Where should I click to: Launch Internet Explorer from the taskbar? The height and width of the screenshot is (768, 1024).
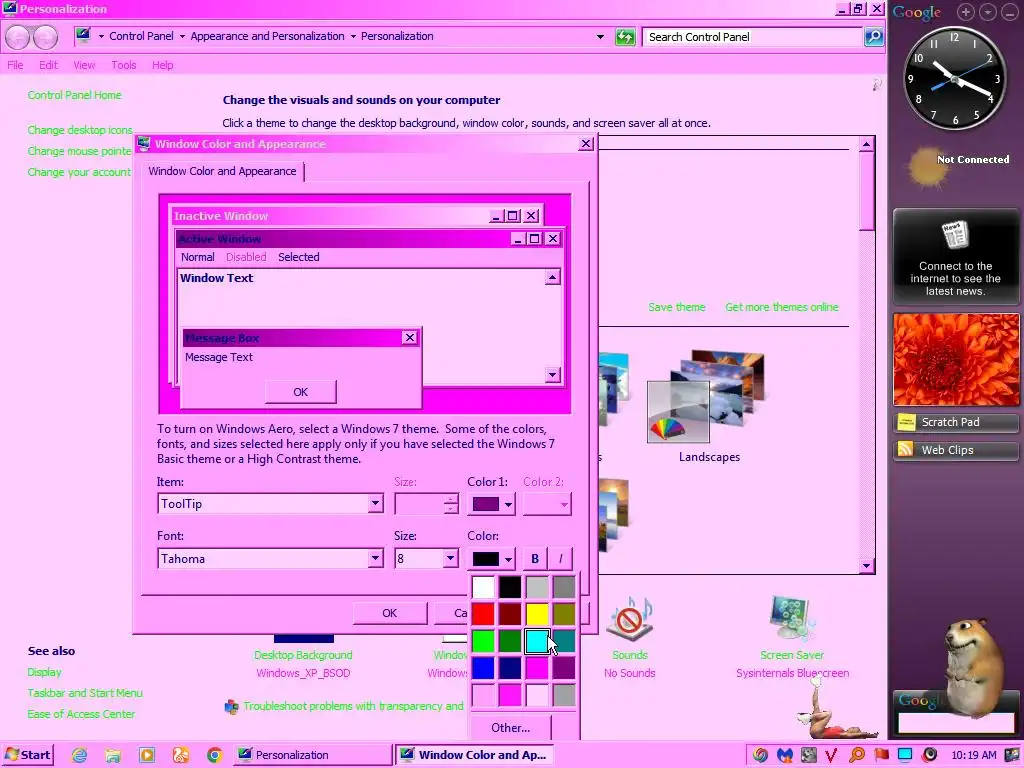[80, 755]
